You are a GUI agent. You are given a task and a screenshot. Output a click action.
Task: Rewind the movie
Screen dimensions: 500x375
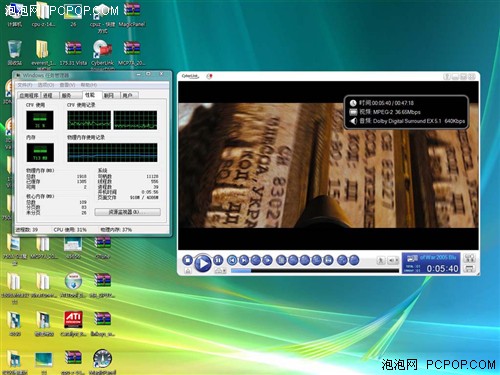click(x=256, y=260)
